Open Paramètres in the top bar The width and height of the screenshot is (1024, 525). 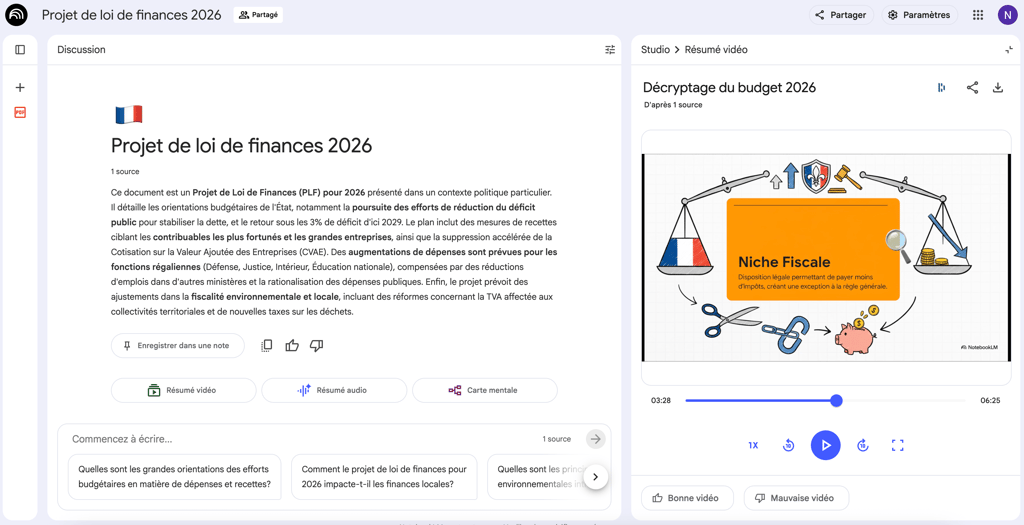click(x=919, y=15)
